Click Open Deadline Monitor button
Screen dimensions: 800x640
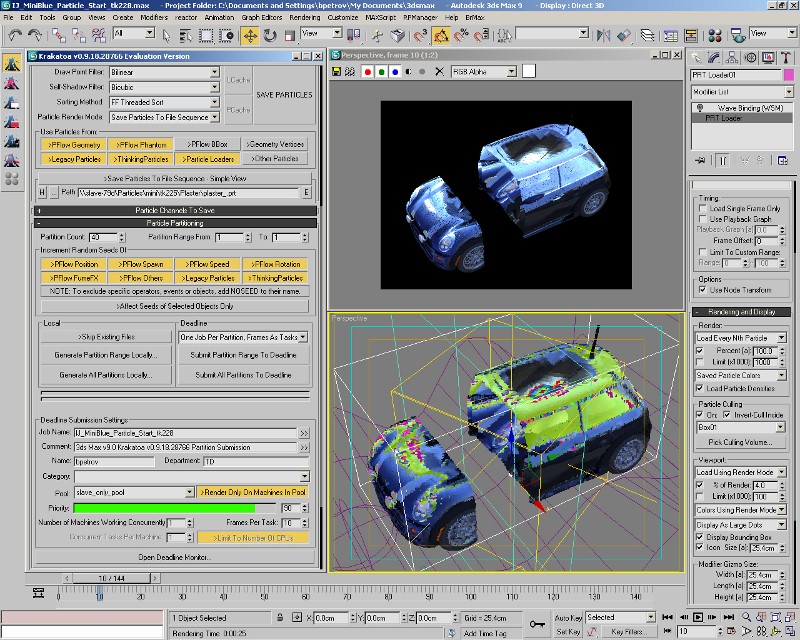(174, 557)
